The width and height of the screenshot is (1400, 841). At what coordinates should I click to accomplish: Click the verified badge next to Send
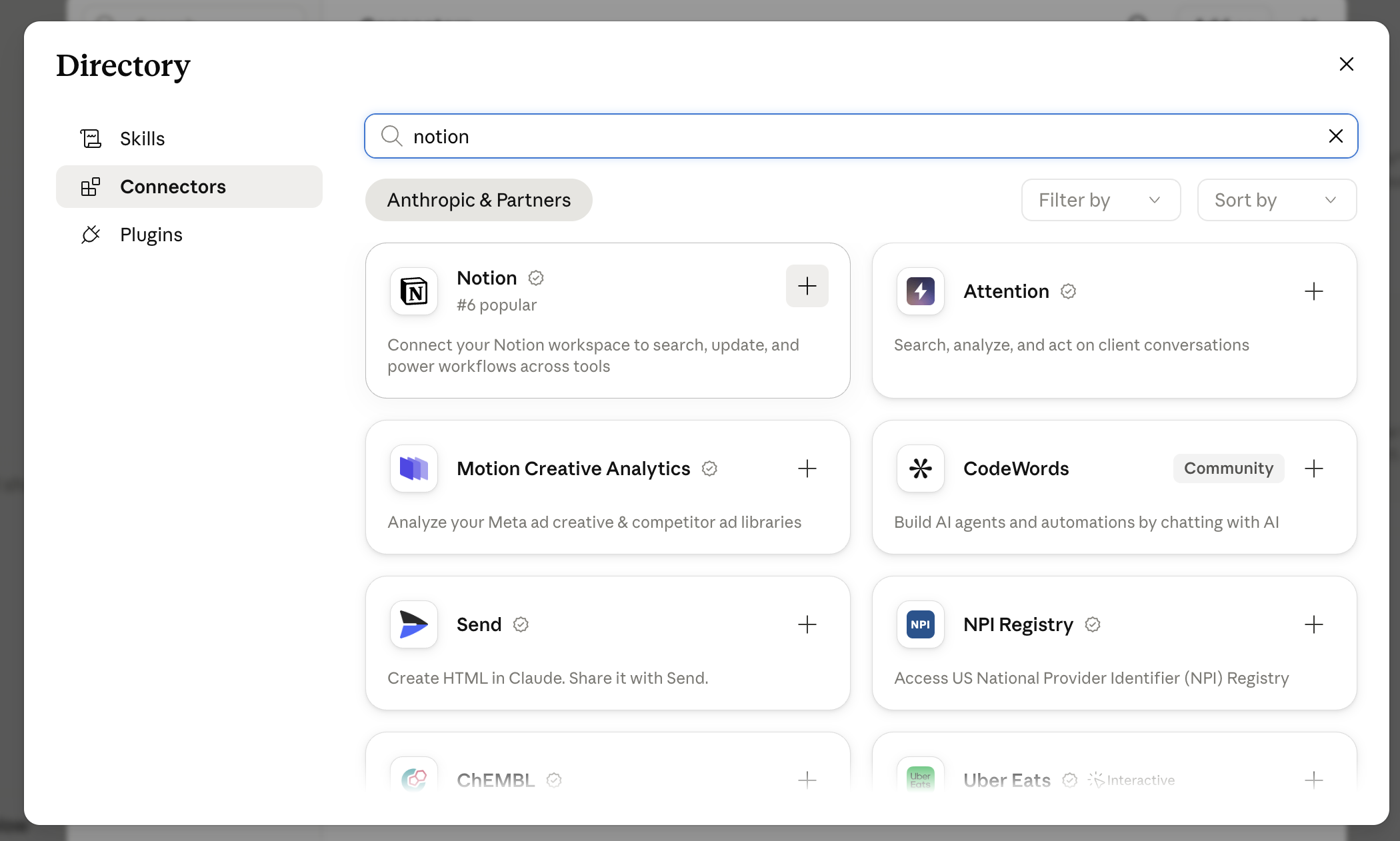(x=521, y=624)
